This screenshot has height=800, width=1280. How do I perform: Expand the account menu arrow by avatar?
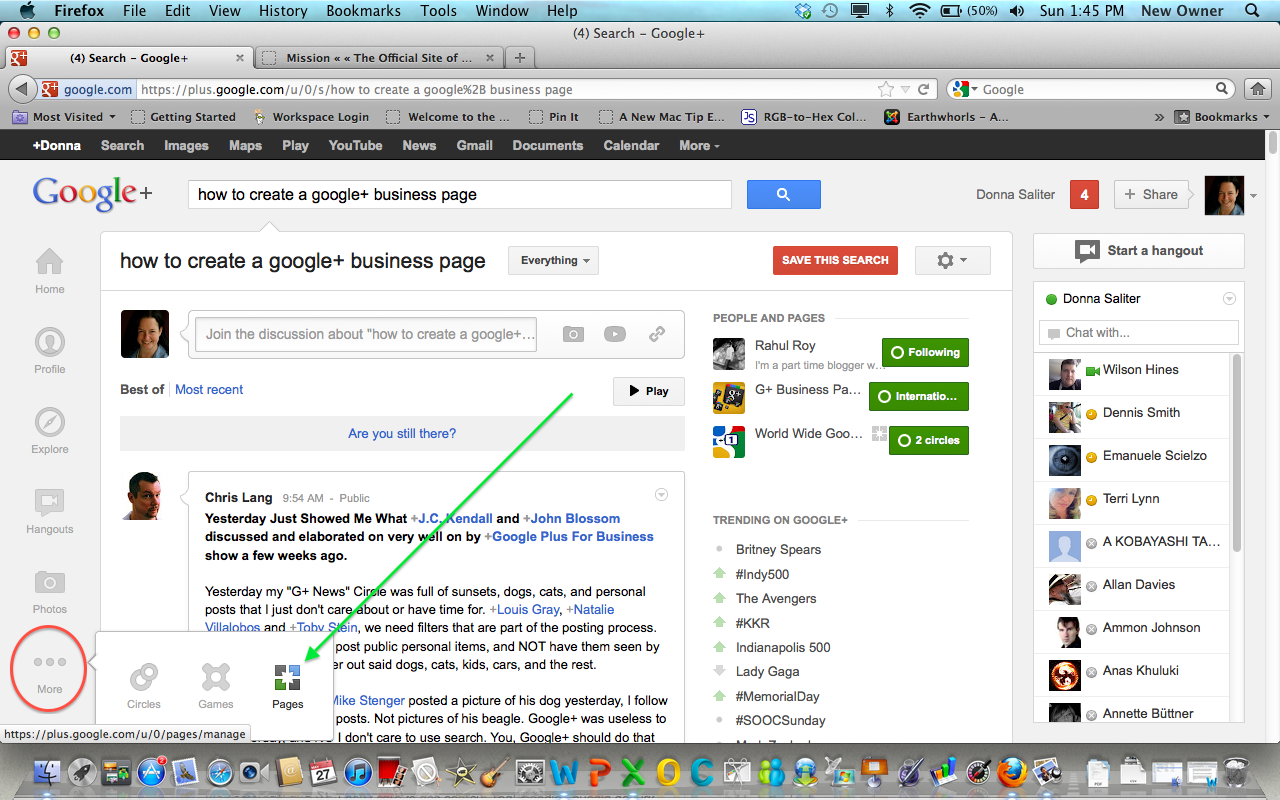(1254, 196)
